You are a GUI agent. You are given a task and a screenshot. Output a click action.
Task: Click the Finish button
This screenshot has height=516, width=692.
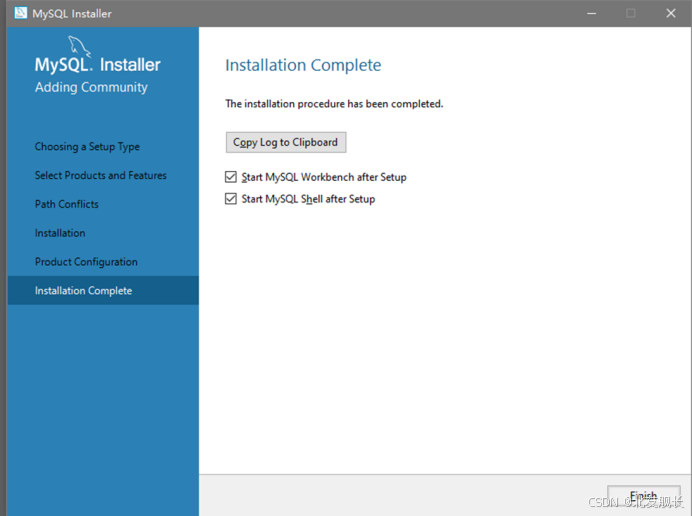click(643, 496)
